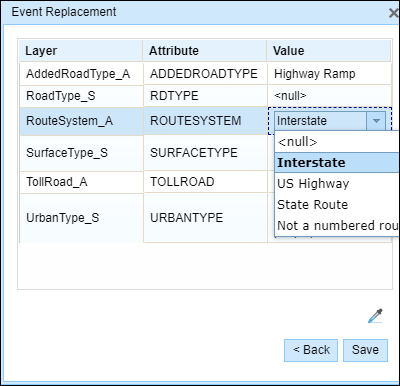Viewport: 400px width, 386px height.
Task: Select the RoadType_S layer cell
Action: pos(81,96)
